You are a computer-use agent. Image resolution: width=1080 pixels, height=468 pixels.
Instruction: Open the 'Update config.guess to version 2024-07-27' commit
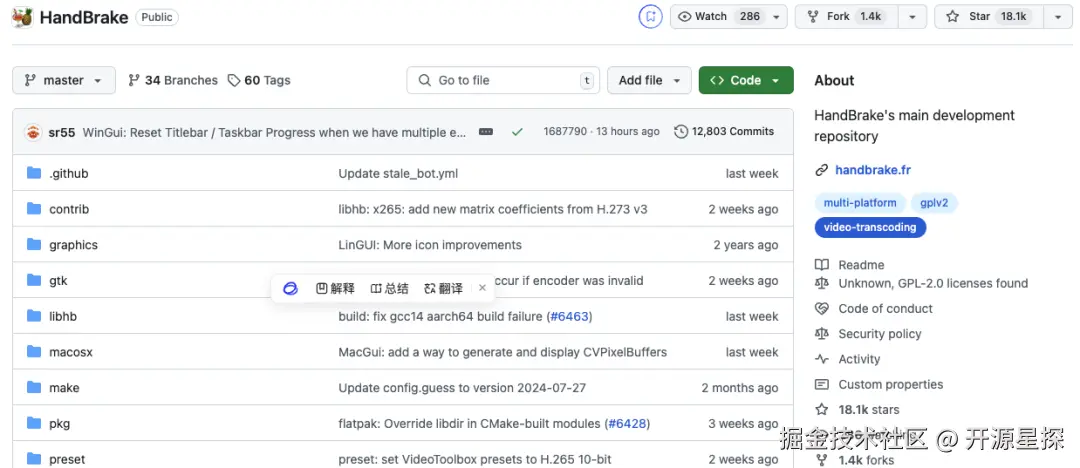click(x=462, y=388)
